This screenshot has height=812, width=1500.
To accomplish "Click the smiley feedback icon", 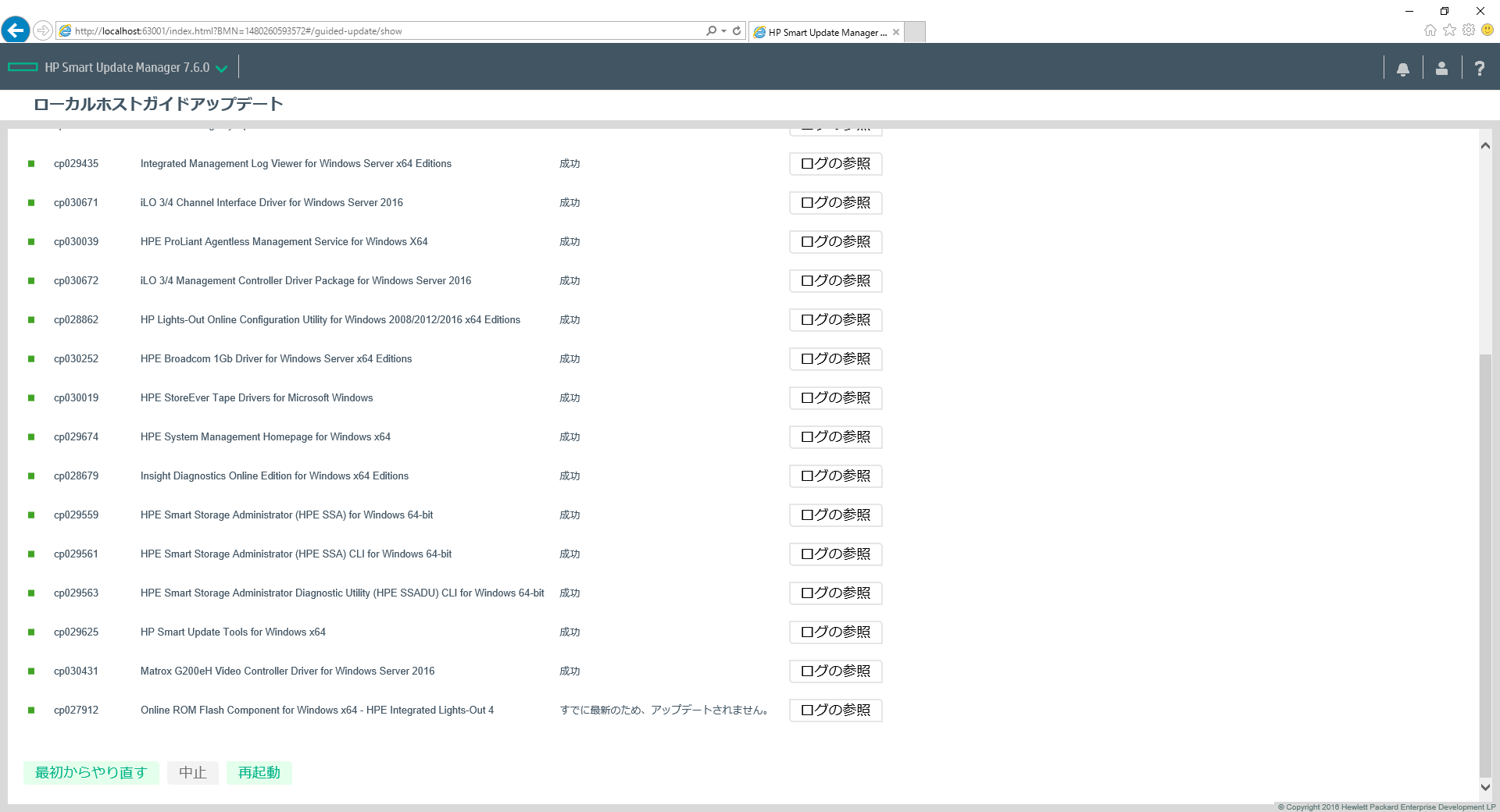I will click(x=1487, y=30).
